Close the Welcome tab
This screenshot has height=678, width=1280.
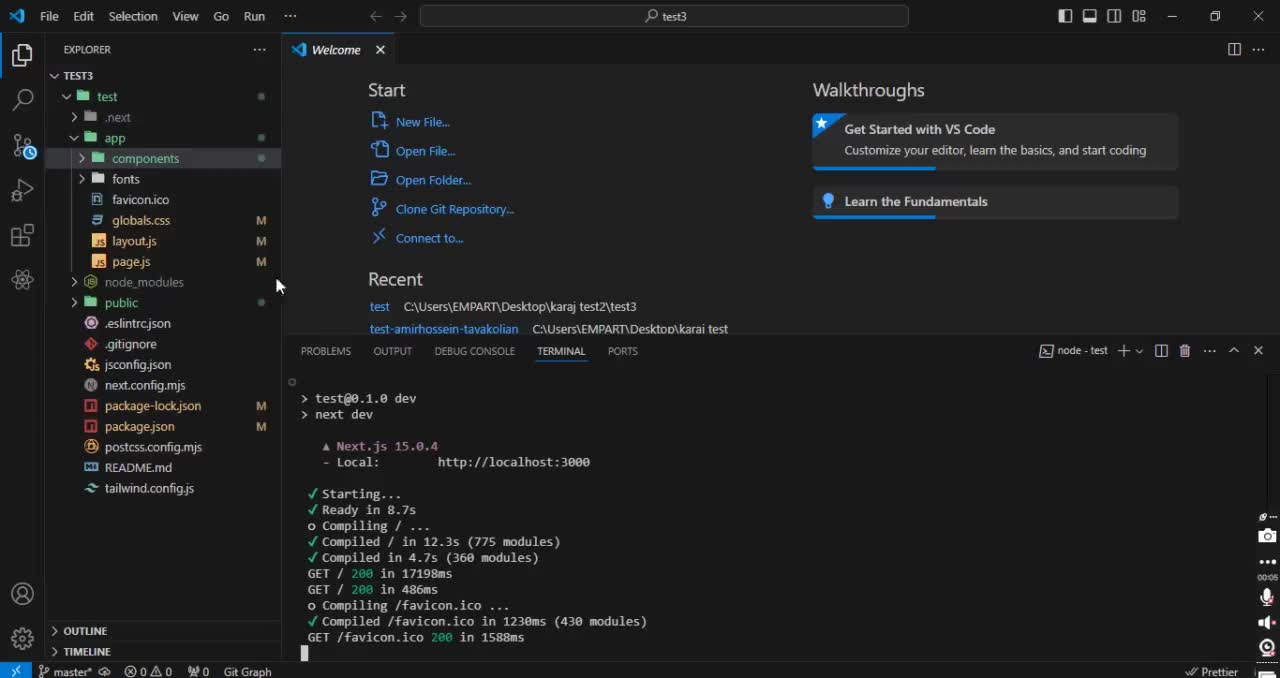click(380, 49)
